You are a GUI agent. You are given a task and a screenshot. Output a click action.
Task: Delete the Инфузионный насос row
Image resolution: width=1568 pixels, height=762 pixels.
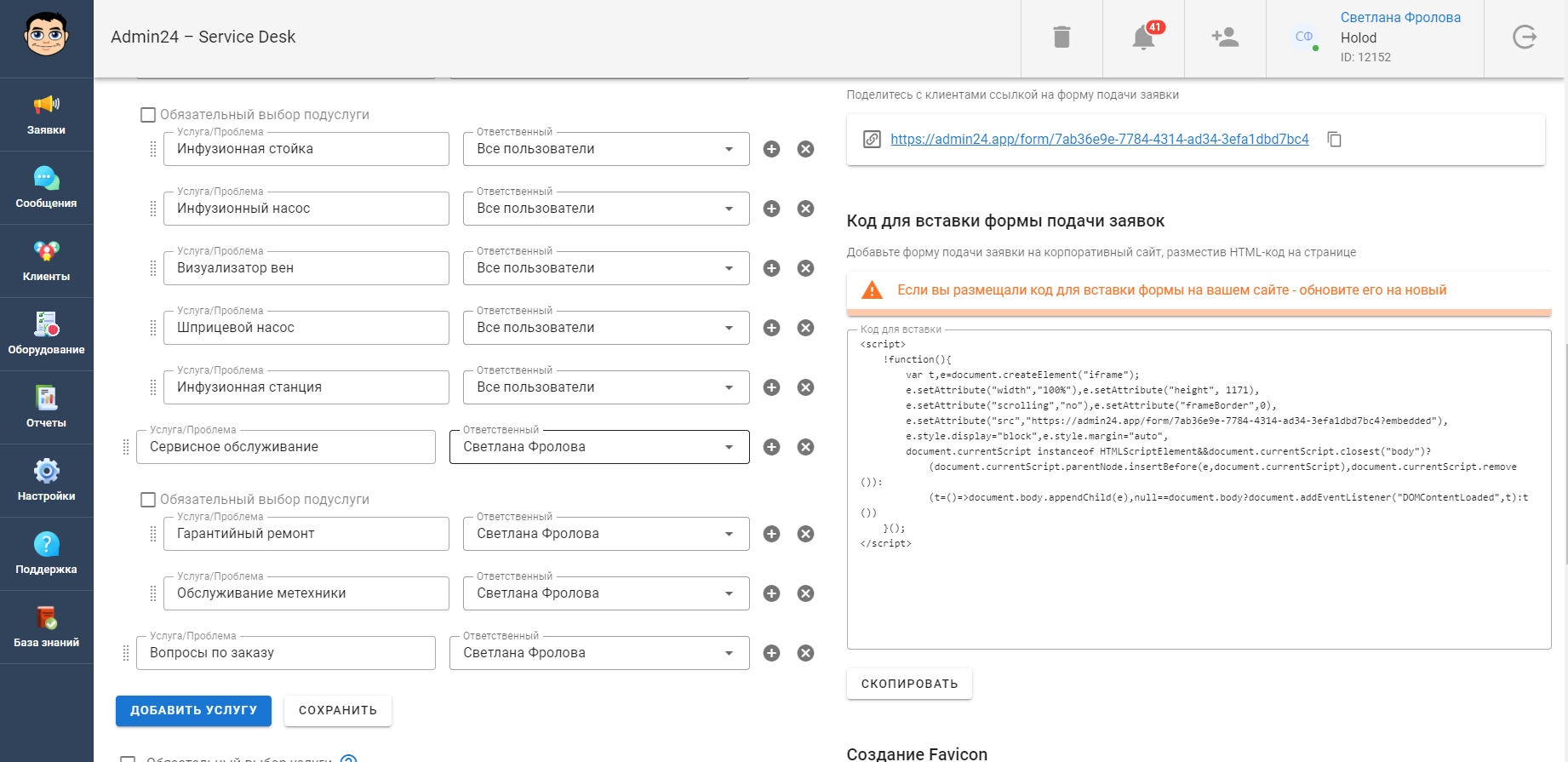tap(805, 209)
